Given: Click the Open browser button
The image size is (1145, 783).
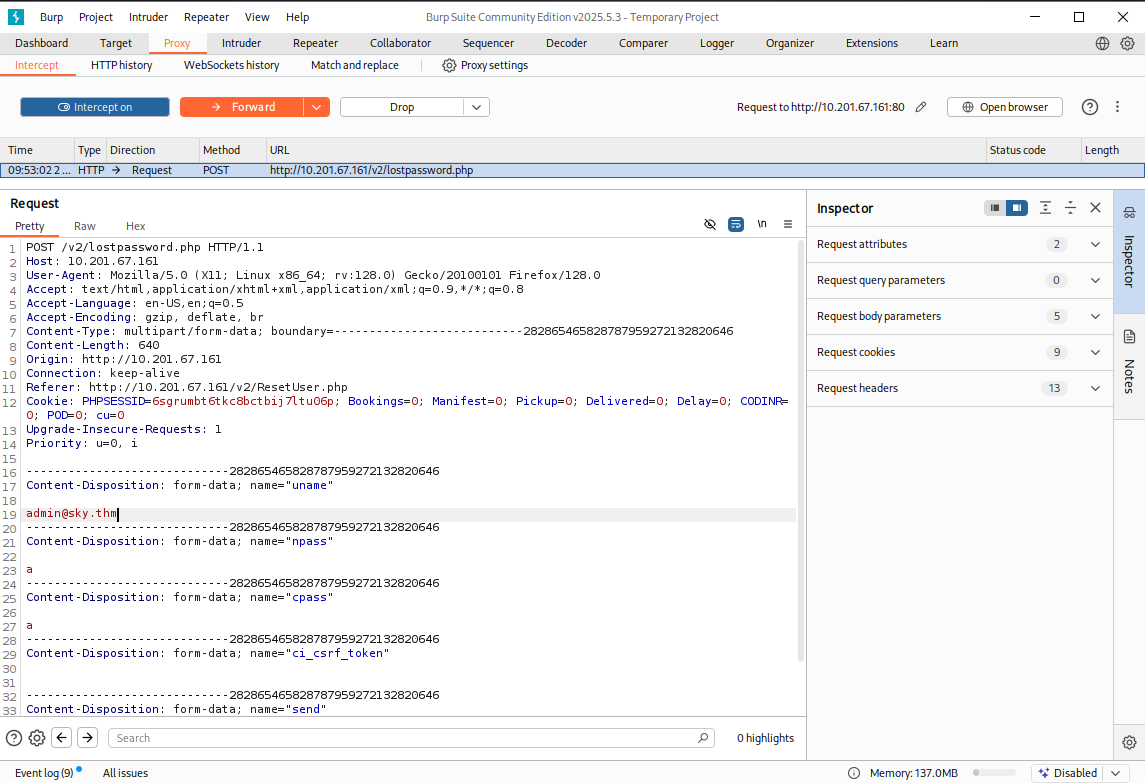Looking at the screenshot, I should [1005, 107].
